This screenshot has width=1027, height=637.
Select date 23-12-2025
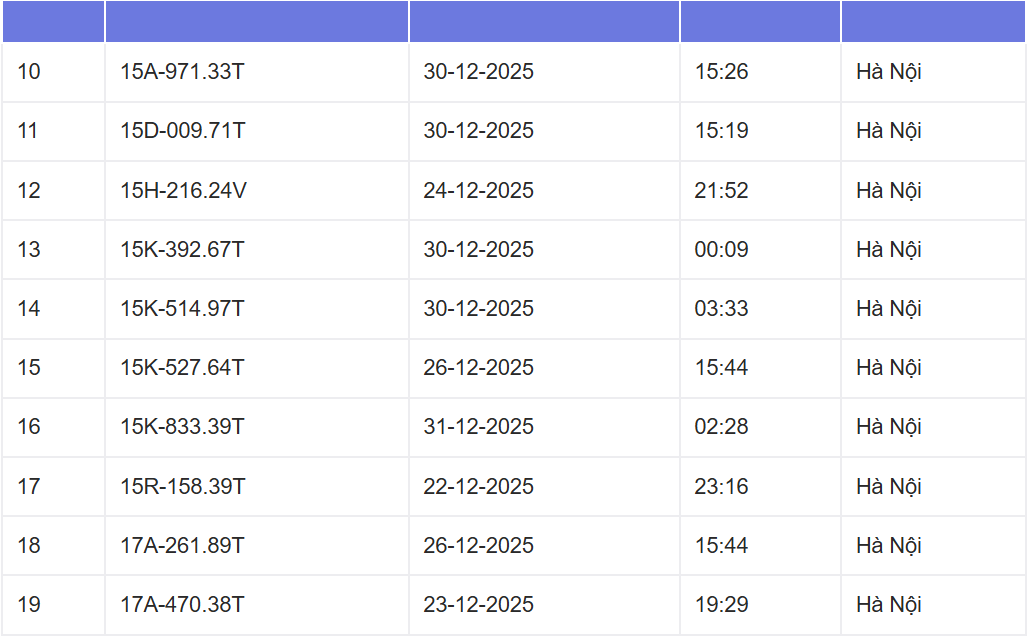[x=478, y=605]
